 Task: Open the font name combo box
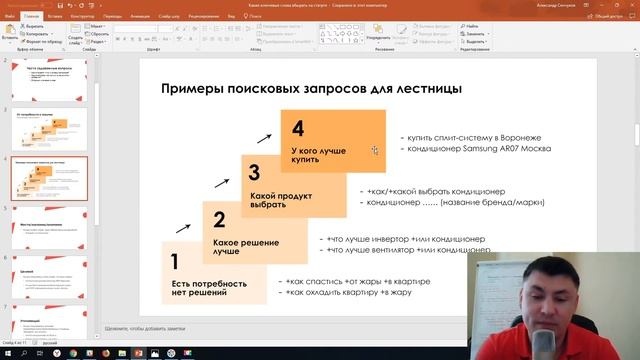(135, 29)
